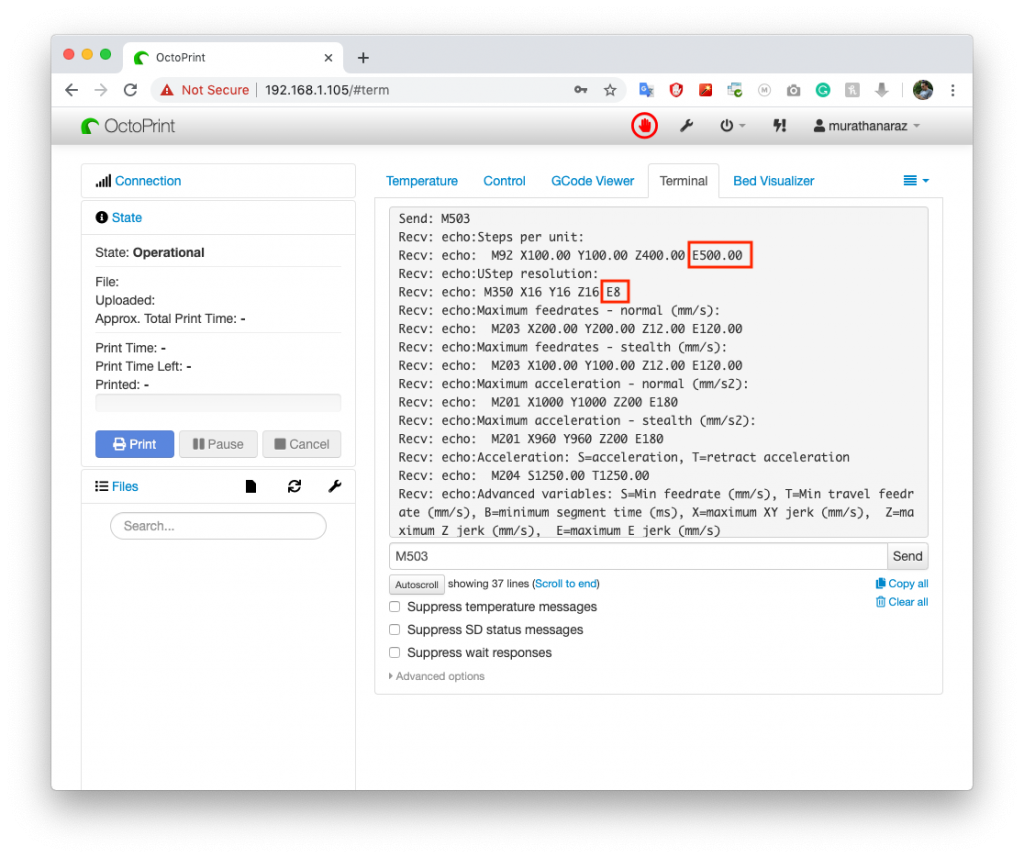The image size is (1024, 858).
Task: Click the emergency stop hand icon
Action: click(644, 126)
